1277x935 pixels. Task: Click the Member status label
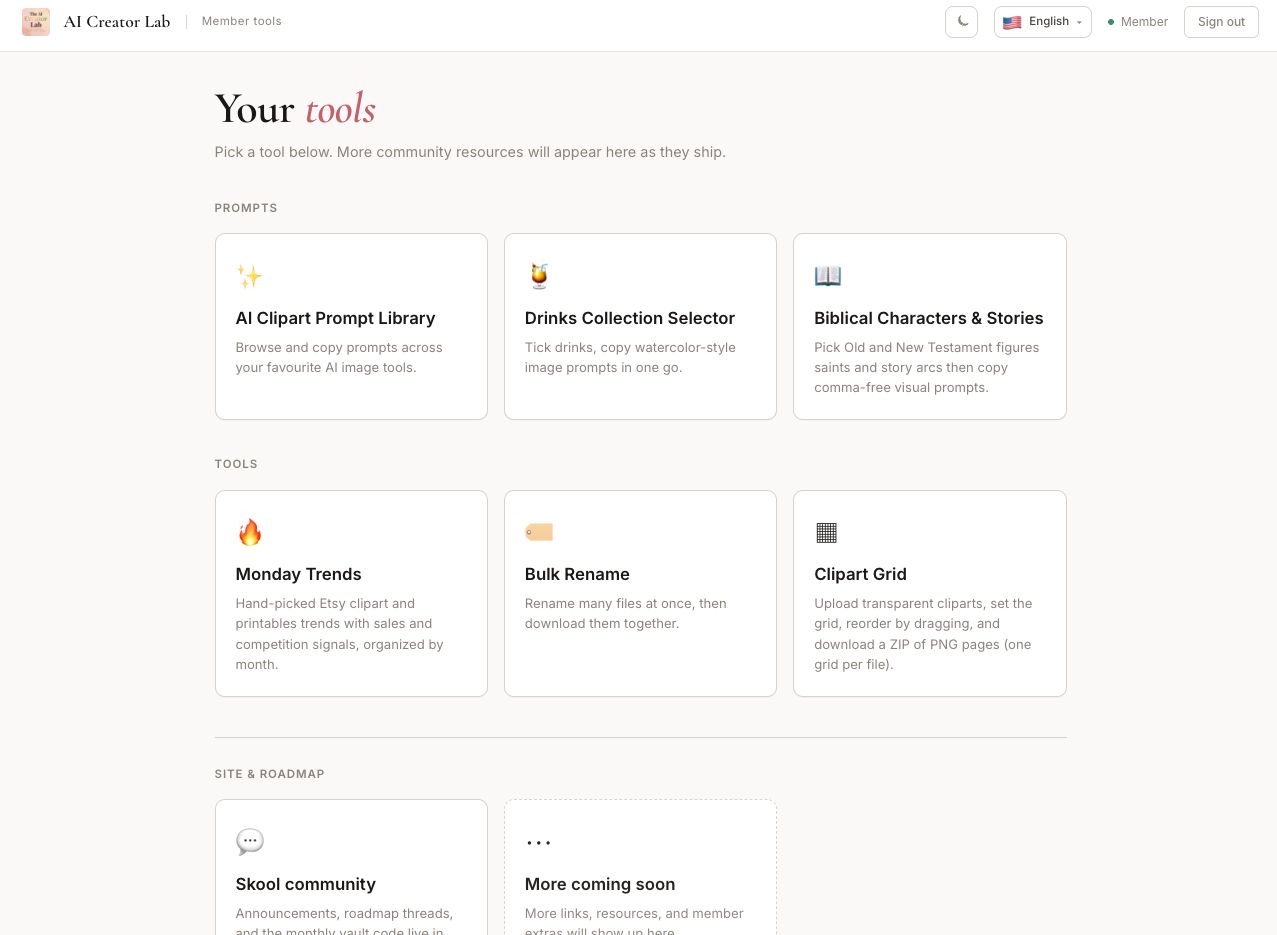pos(1144,22)
